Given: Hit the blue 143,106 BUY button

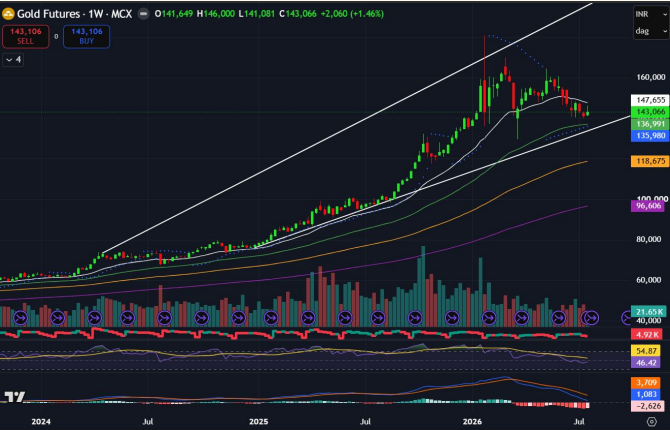Looking at the screenshot, I should coord(86,36).
